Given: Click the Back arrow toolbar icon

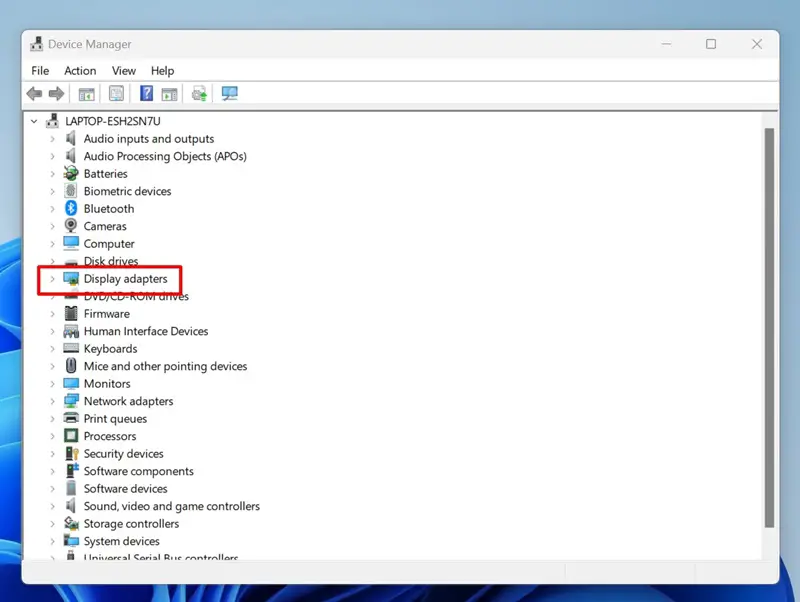Looking at the screenshot, I should click(x=34, y=93).
